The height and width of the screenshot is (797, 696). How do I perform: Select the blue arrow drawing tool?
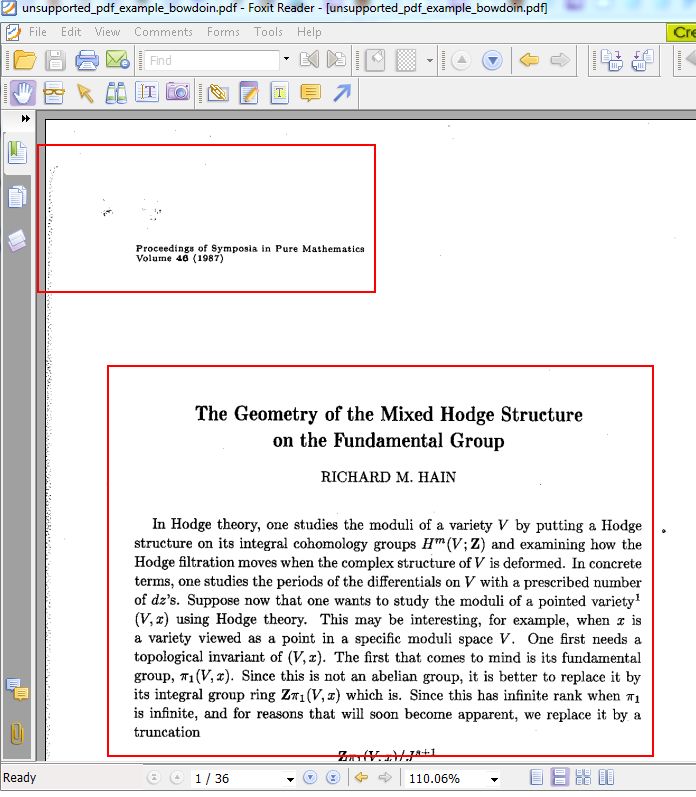342,93
